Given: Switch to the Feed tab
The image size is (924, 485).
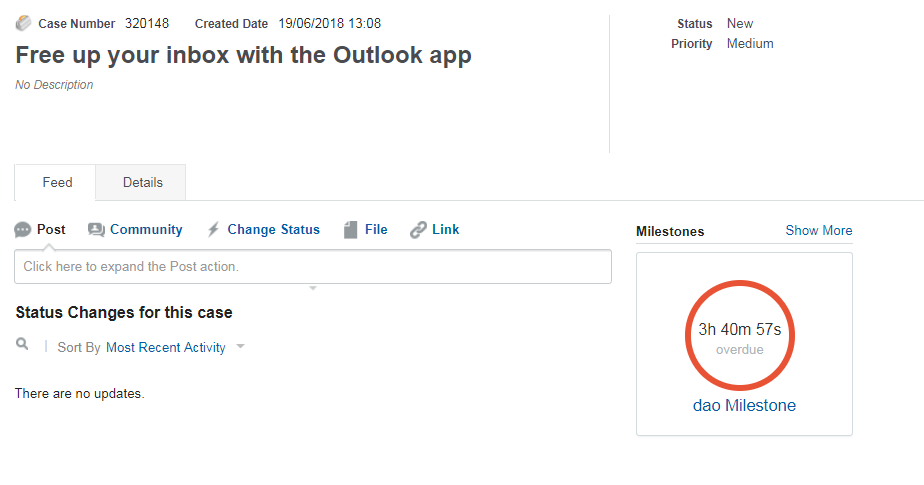Looking at the screenshot, I should (57, 183).
